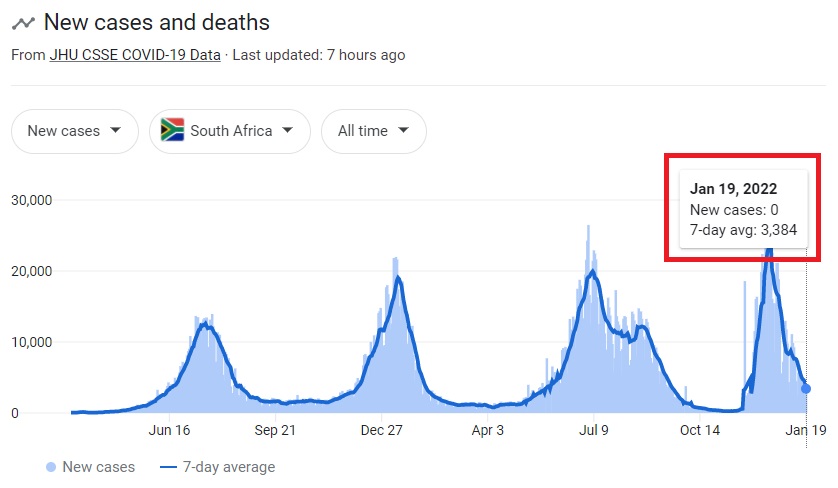
Task: Click the Jan 19 data point marker
Action: coord(807,388)
